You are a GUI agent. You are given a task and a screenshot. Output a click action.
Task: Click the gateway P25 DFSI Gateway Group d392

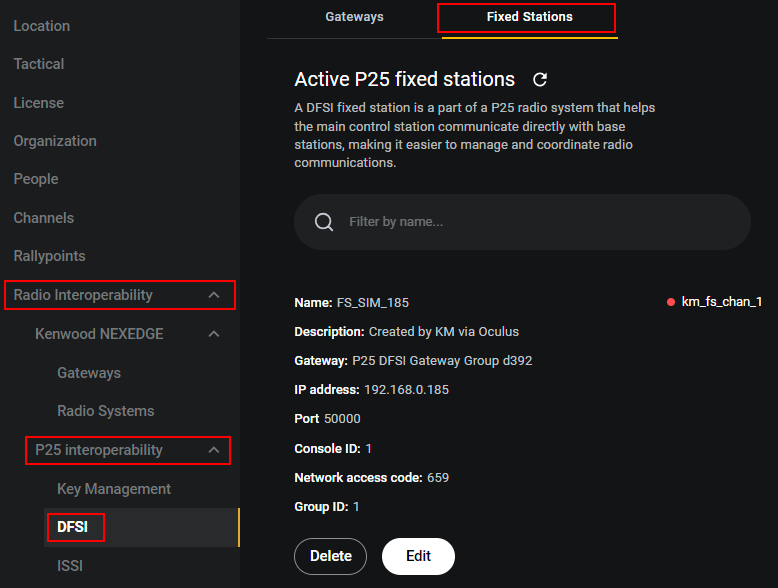pyautogui.click(x=442, y=361)
